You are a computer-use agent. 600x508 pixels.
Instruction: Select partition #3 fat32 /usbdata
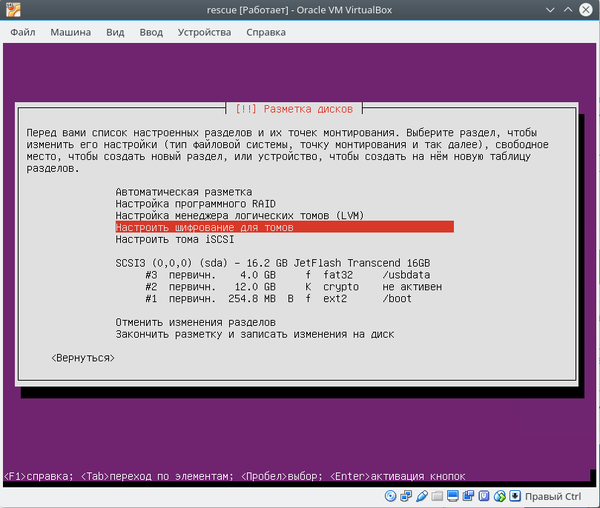(287, 275)
